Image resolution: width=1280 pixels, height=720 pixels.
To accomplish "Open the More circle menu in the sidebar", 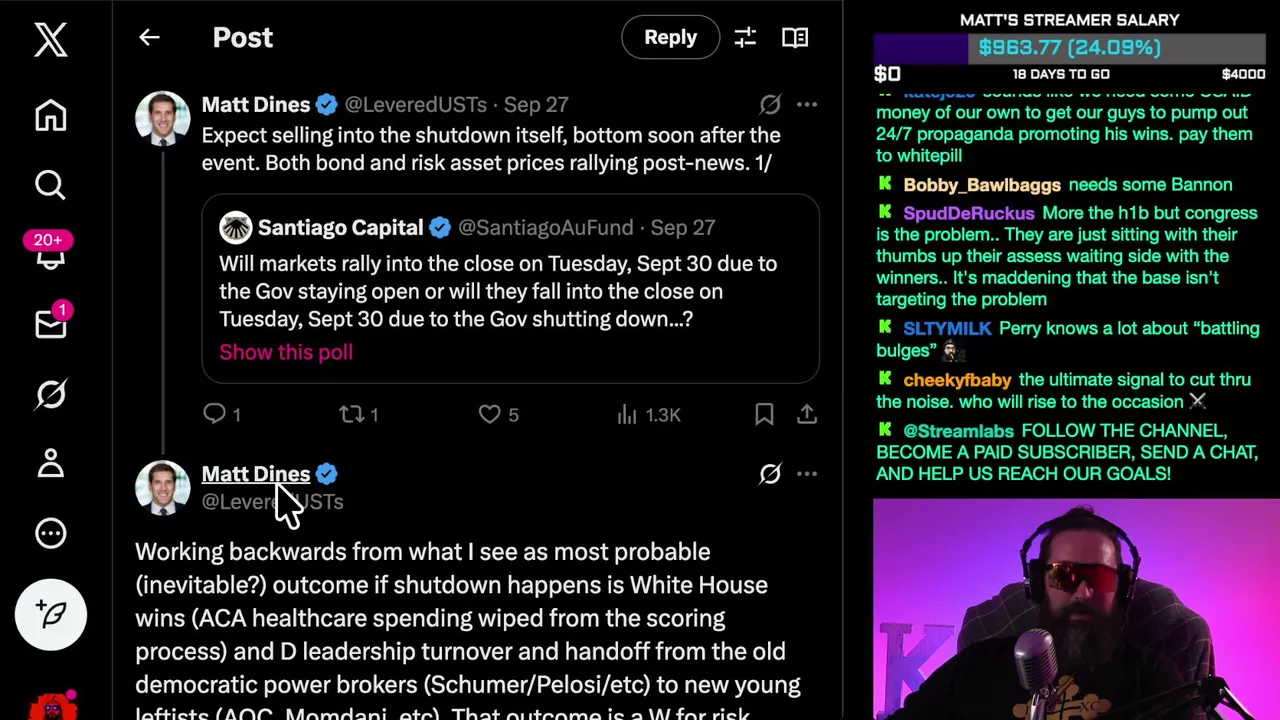I will (x=50, y=533).
